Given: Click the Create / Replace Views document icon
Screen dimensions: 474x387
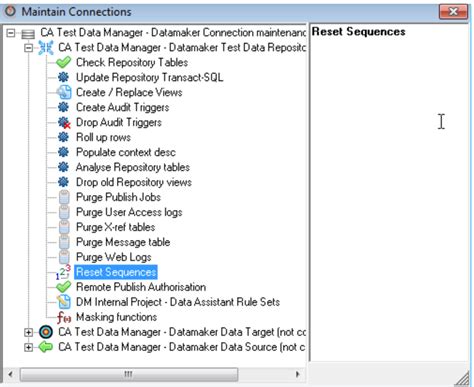Looking at the screenshot, I should 64,92.
